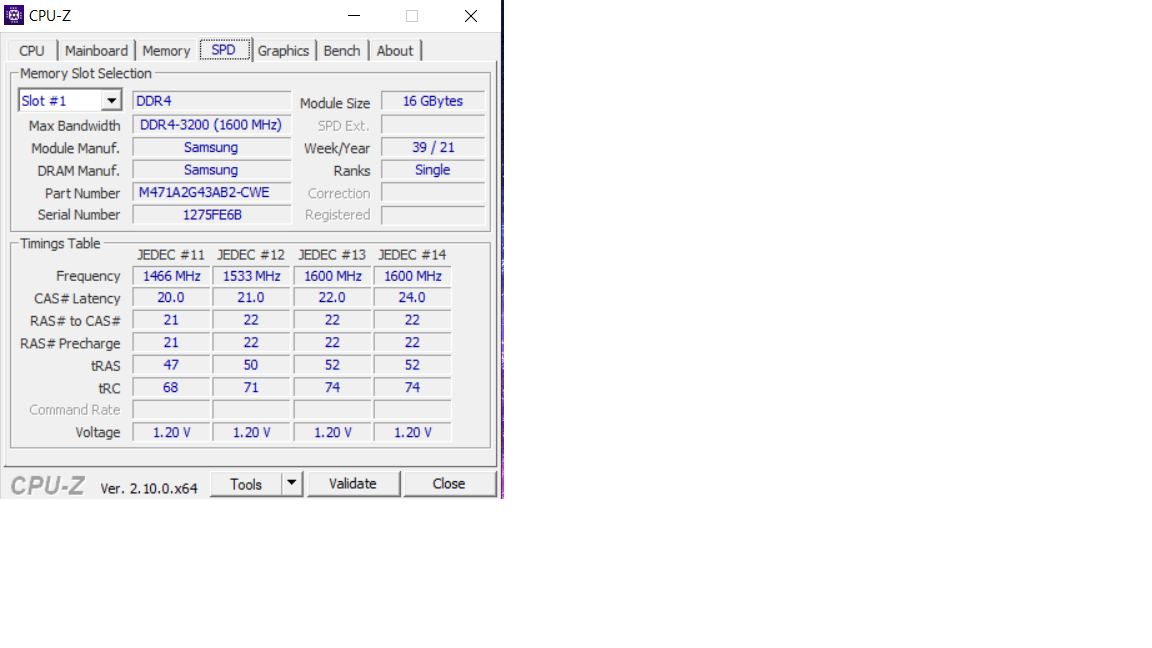Image resolution: width=1152 pixels, height=648 pixels.
Task: Select JEDEC #13 1600 MHz frequency cell
Action: (333, 276)
